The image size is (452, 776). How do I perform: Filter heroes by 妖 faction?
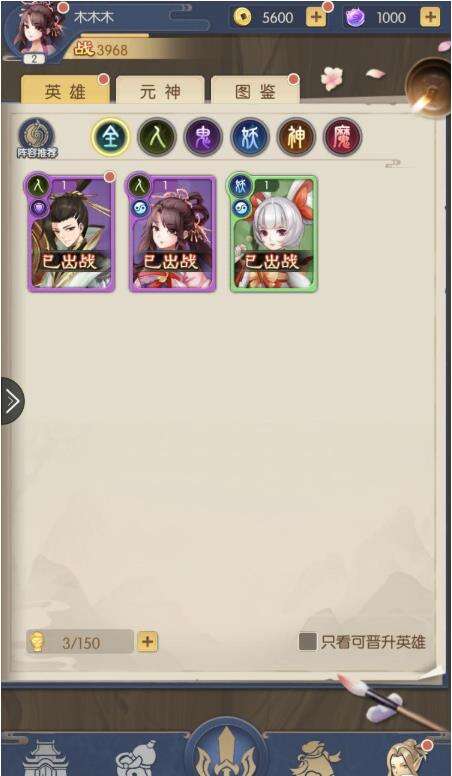(250, 137)
